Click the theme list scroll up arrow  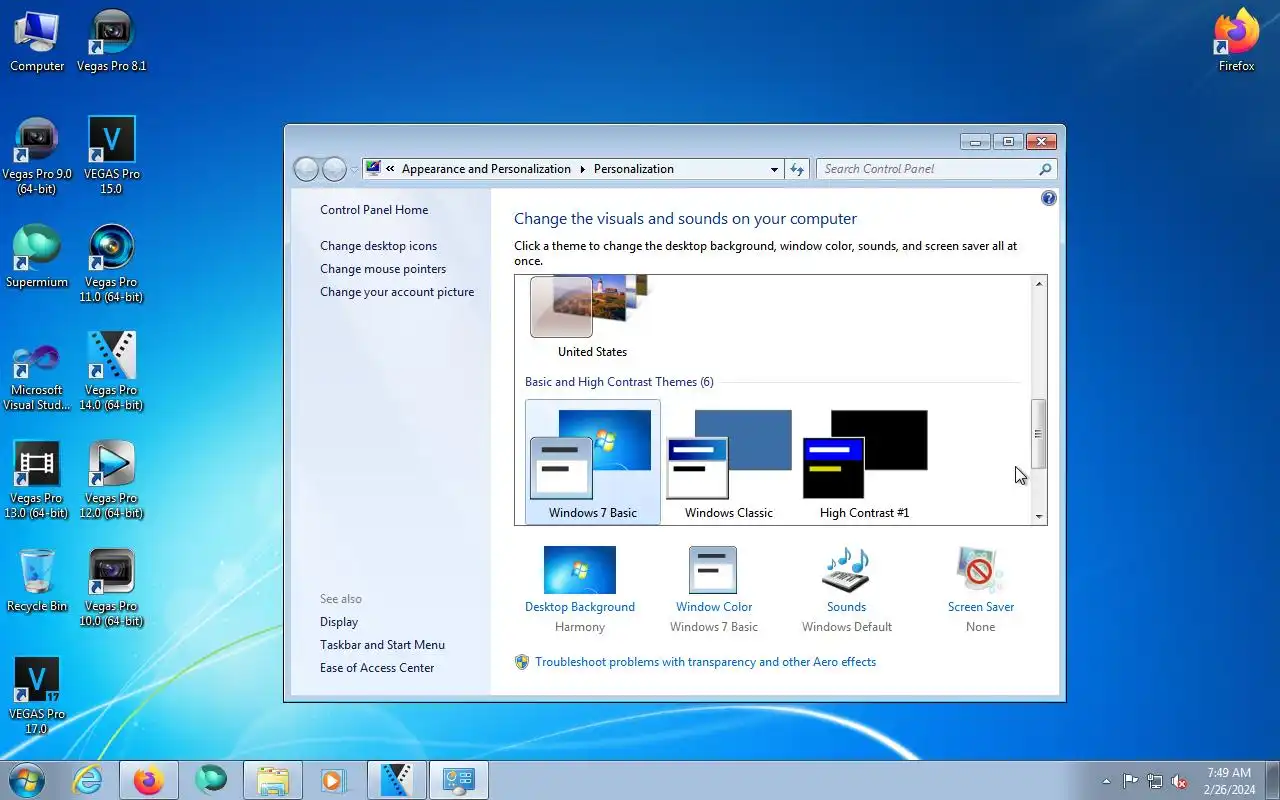(x=1039, y=284)
